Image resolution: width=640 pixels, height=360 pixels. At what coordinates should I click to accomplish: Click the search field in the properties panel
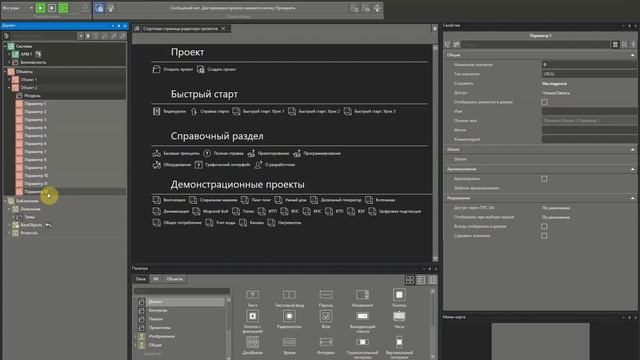coord(535,44)
